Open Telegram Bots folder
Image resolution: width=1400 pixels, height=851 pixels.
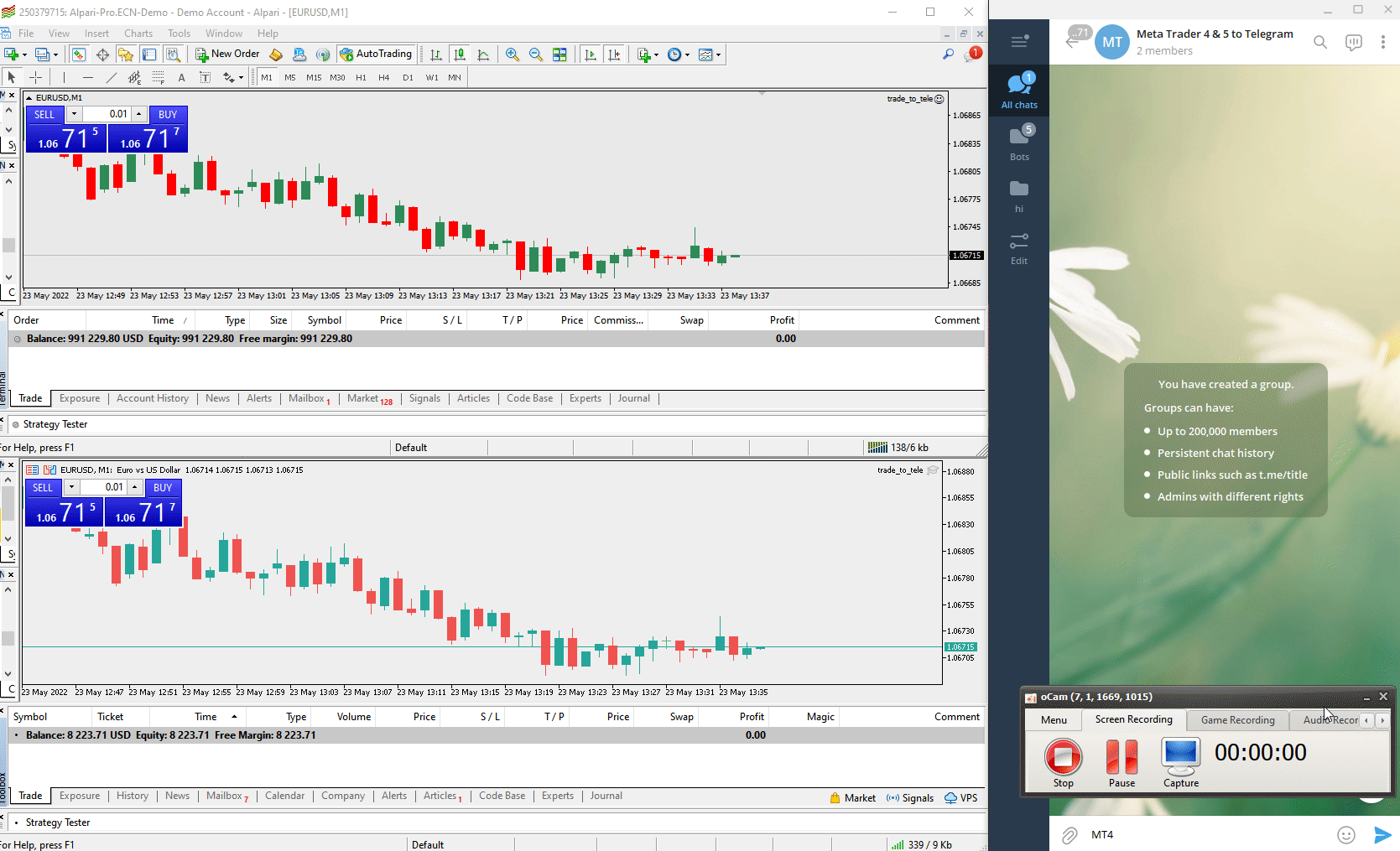1019,142
